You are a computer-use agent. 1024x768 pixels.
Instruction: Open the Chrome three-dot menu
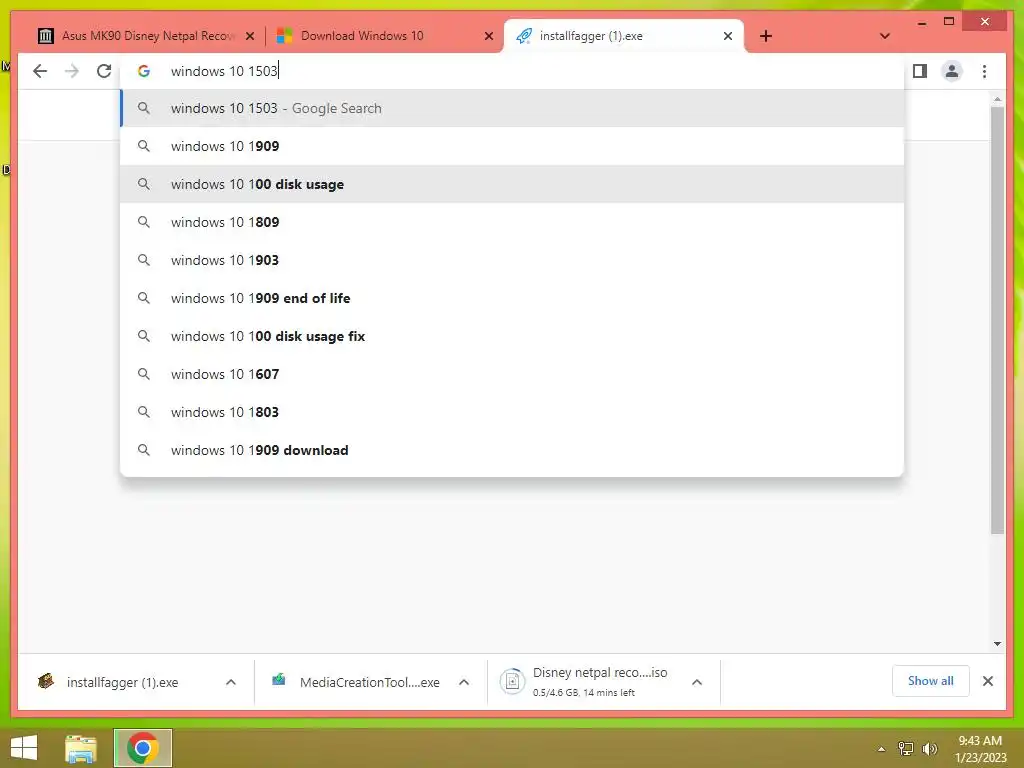[984, 71]
